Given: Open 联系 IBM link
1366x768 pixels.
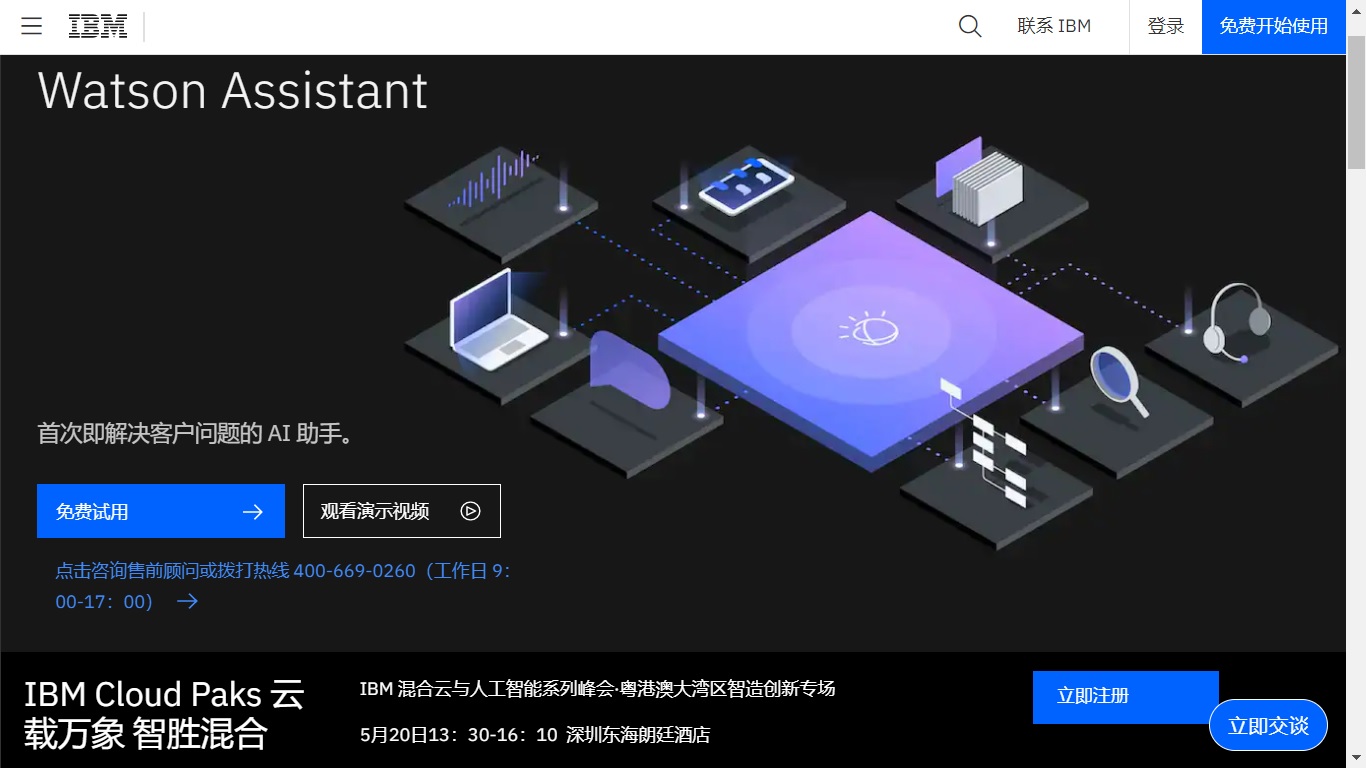Looking at the screenshot, I should pos(1054,26).
